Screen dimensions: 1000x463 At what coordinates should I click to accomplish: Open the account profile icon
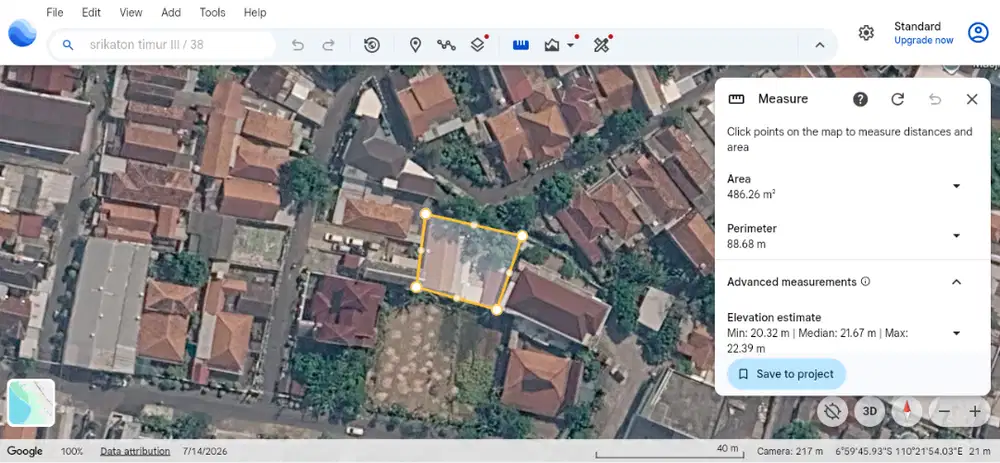pyautogui.click(x=978, y=33)
